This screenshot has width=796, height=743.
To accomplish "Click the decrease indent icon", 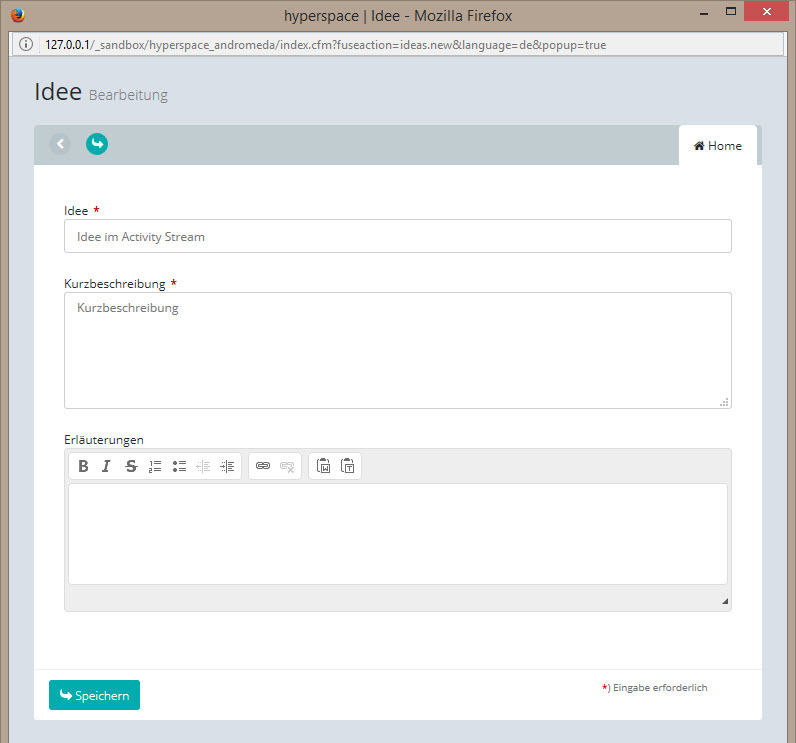I will (x=203, y=466).
